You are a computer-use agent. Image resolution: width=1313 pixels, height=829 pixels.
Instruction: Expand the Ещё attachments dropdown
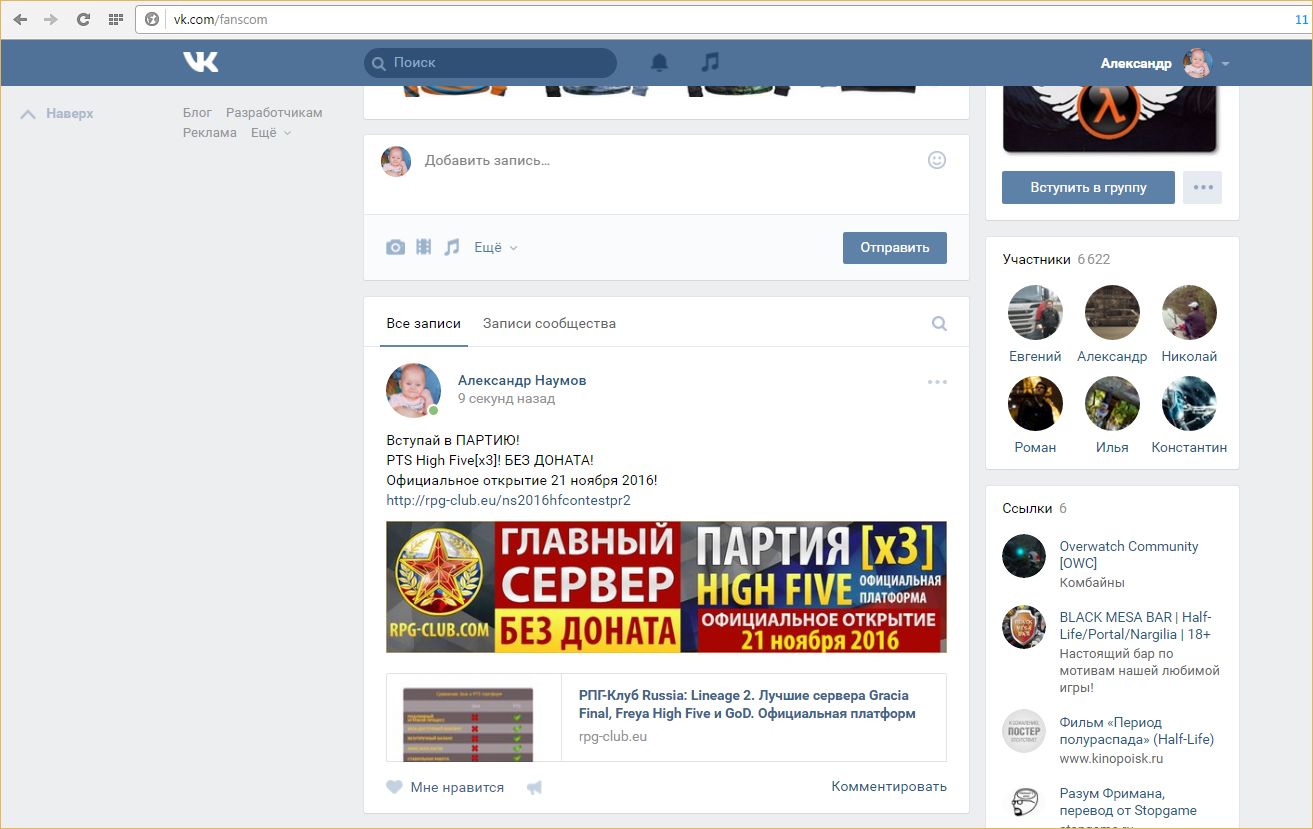click(x=496, y=247)
